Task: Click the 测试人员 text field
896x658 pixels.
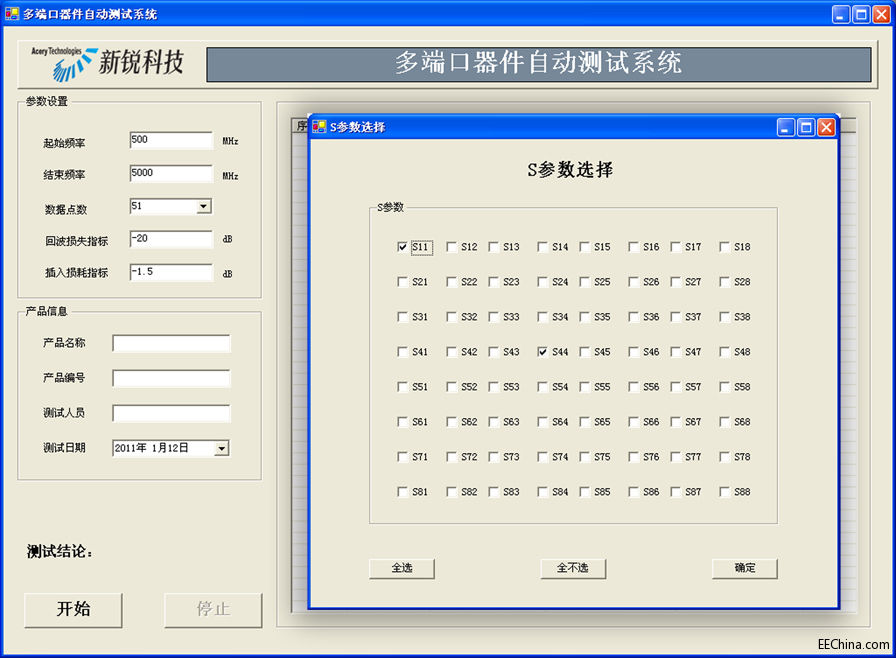Action: click(171, 414)
